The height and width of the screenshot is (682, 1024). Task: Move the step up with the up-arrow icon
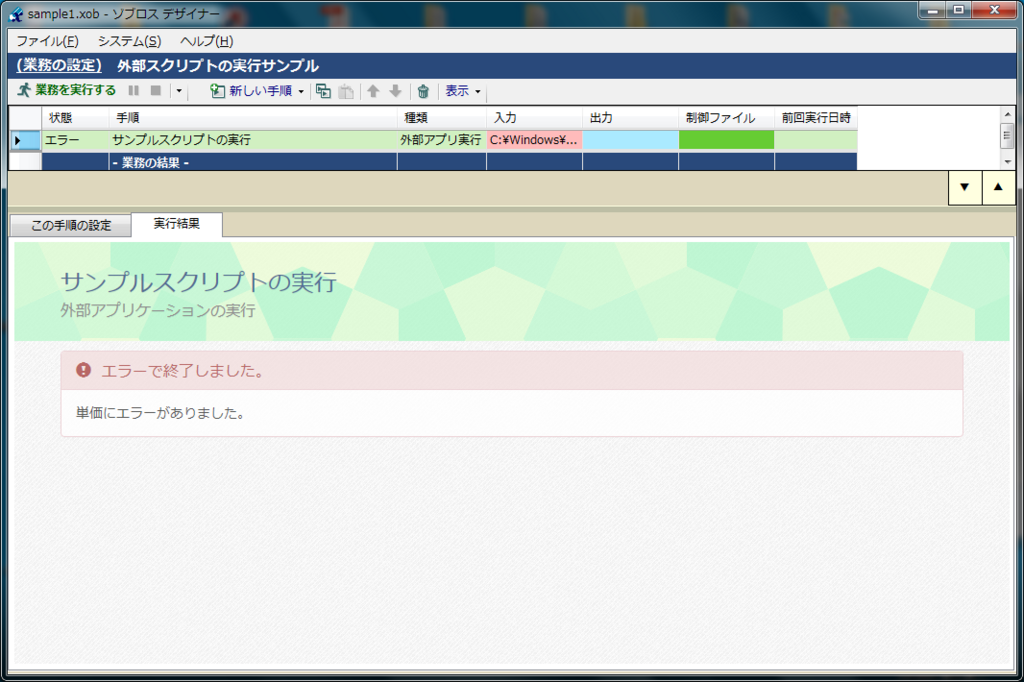(372, 91)
